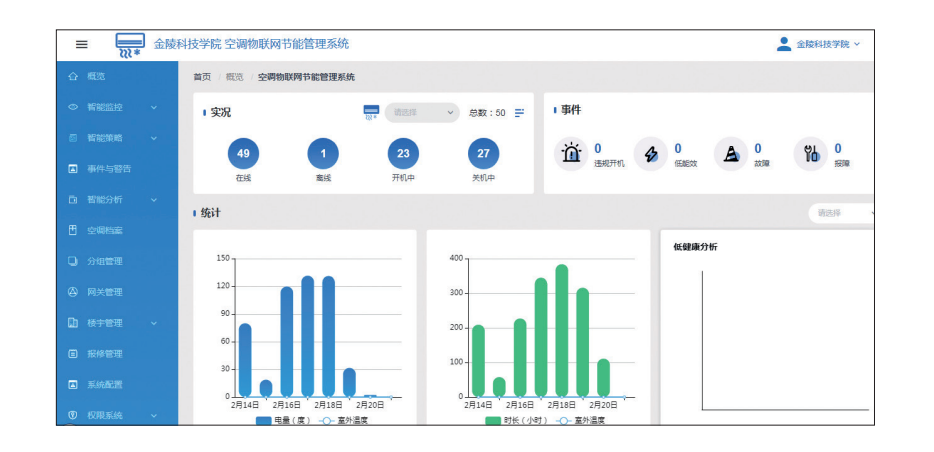
Task: Expand the 金陵科技学院 user account menu
Action: (x=819, y=44)
